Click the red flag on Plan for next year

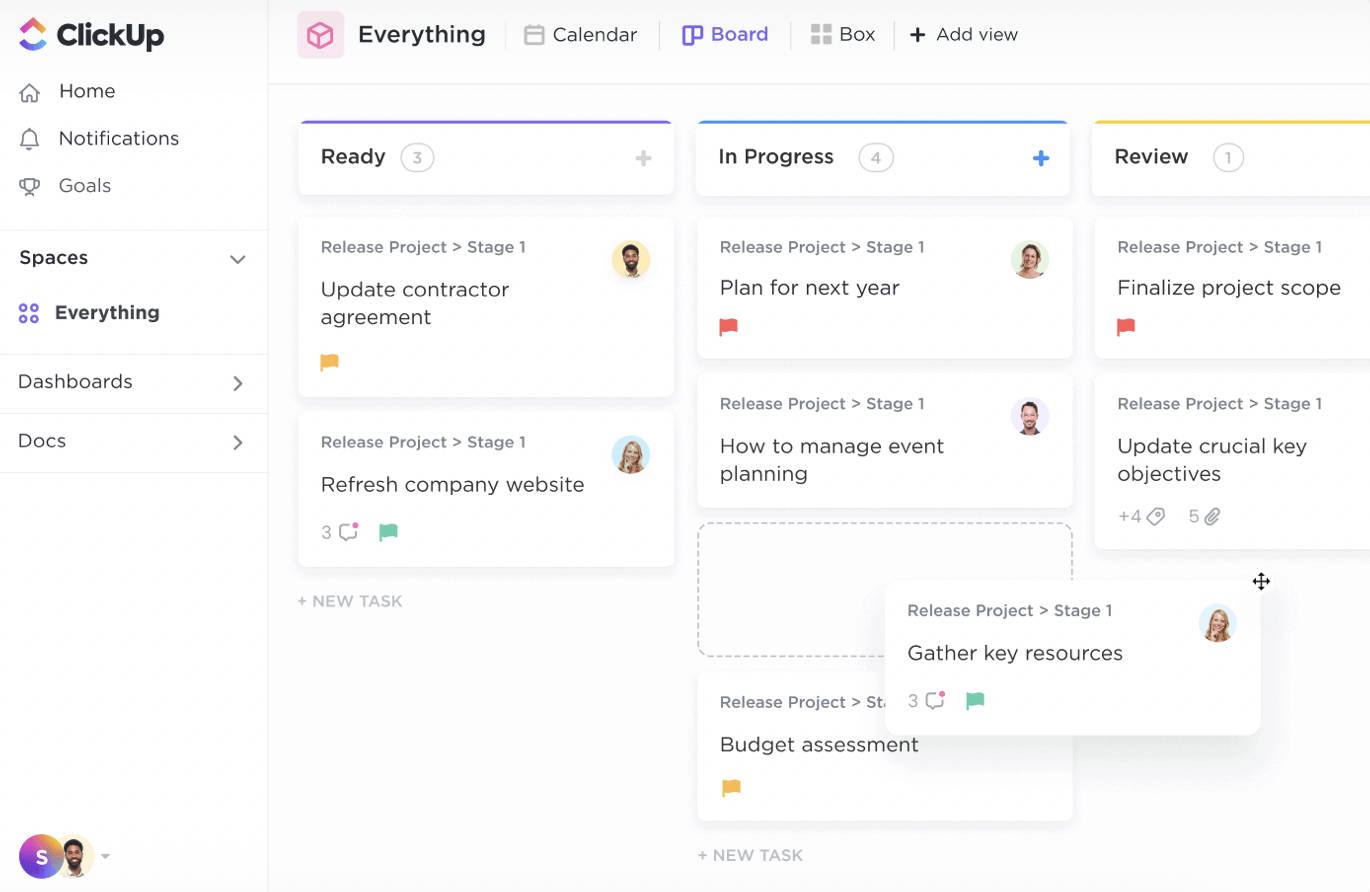tap(728, 326)
